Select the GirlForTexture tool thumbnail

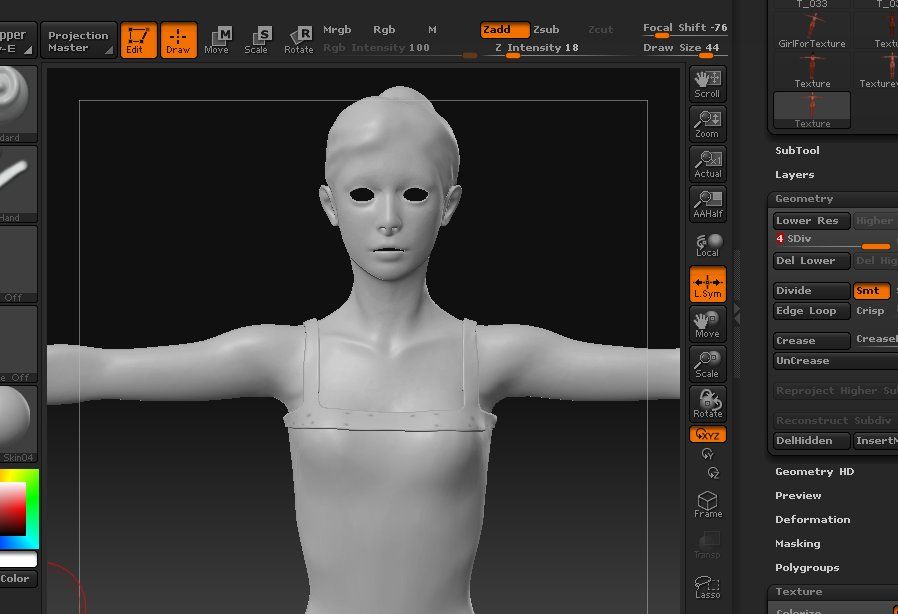(811, 30)
